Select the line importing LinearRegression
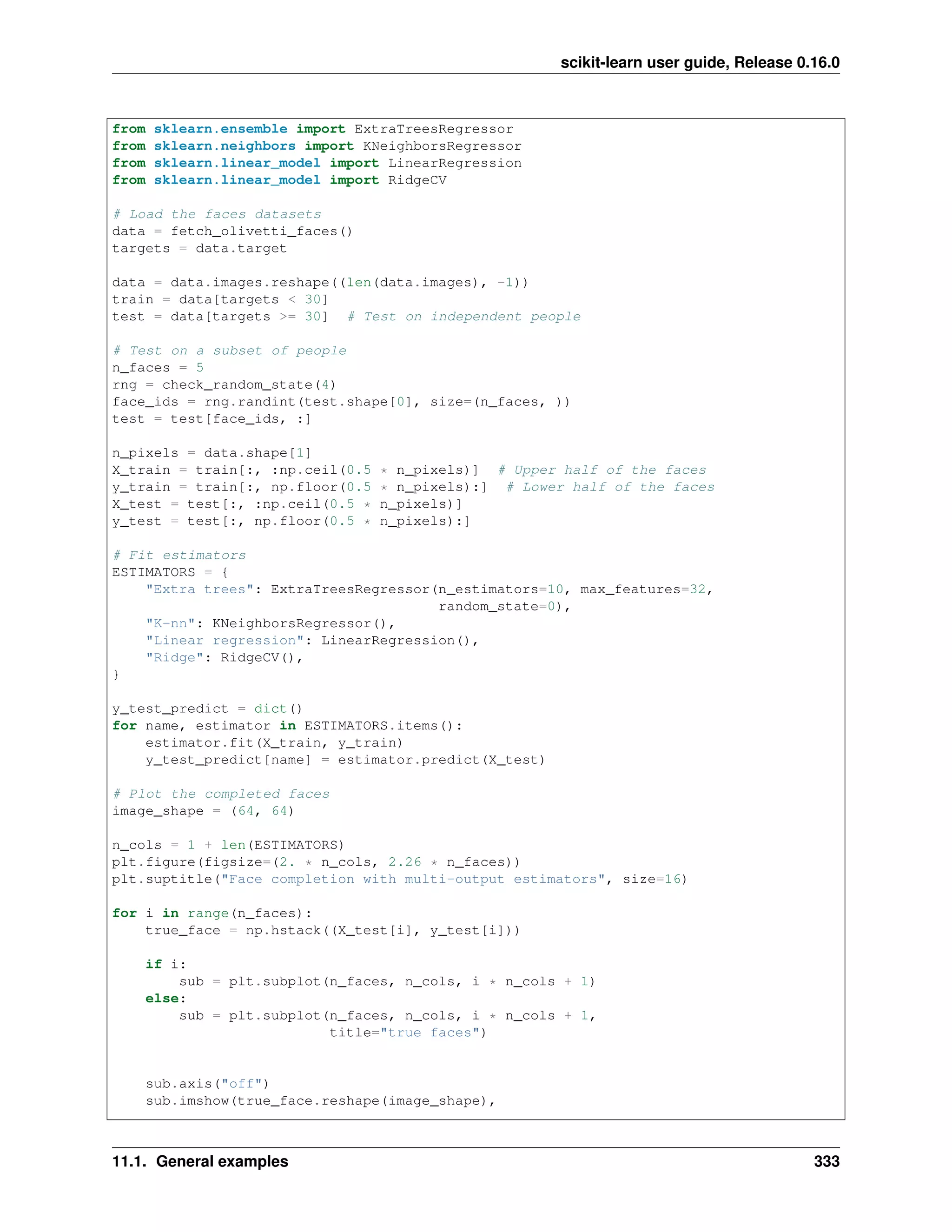The width and height of the screenshot is (952, 1232). click(x=317, y=163)
